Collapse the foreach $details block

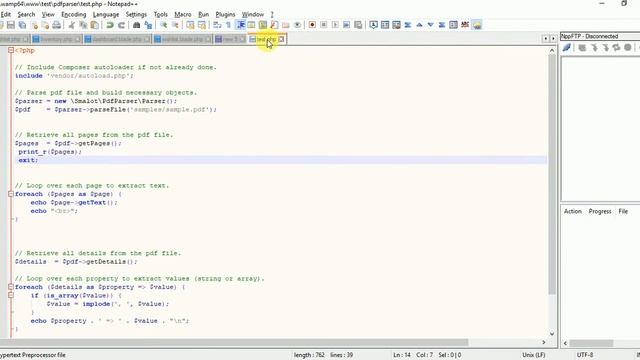(x=11, y=287)
